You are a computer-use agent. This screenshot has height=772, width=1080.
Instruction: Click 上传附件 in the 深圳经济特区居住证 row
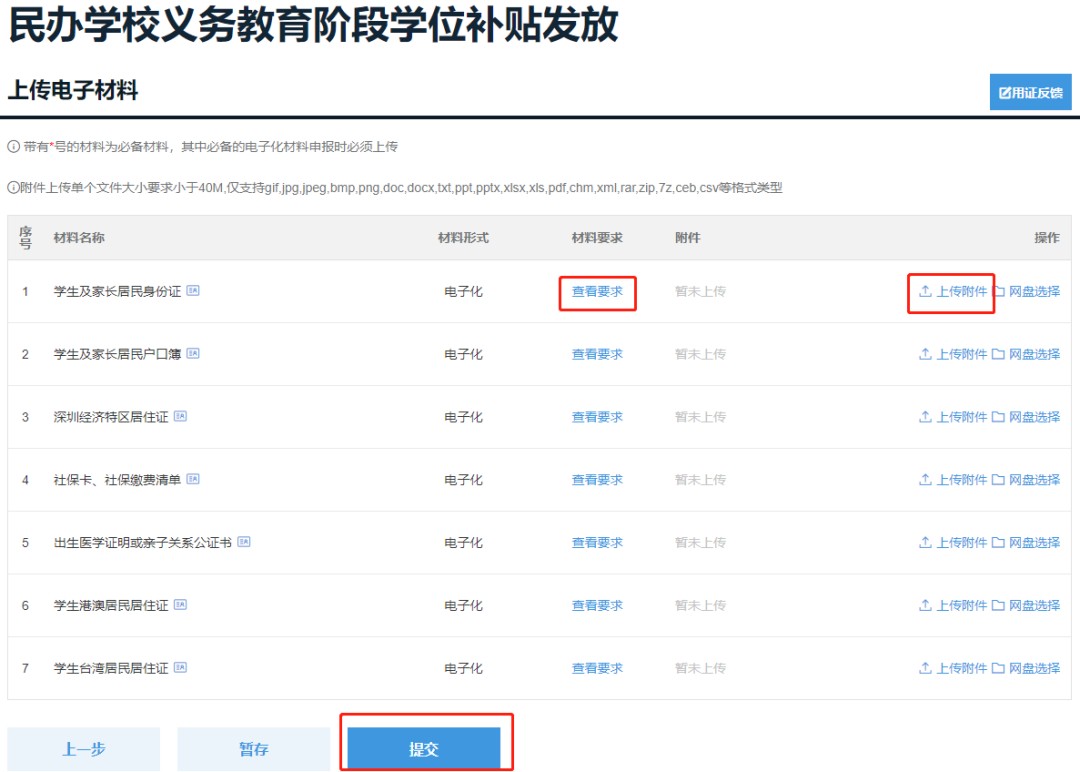[953, 417]
